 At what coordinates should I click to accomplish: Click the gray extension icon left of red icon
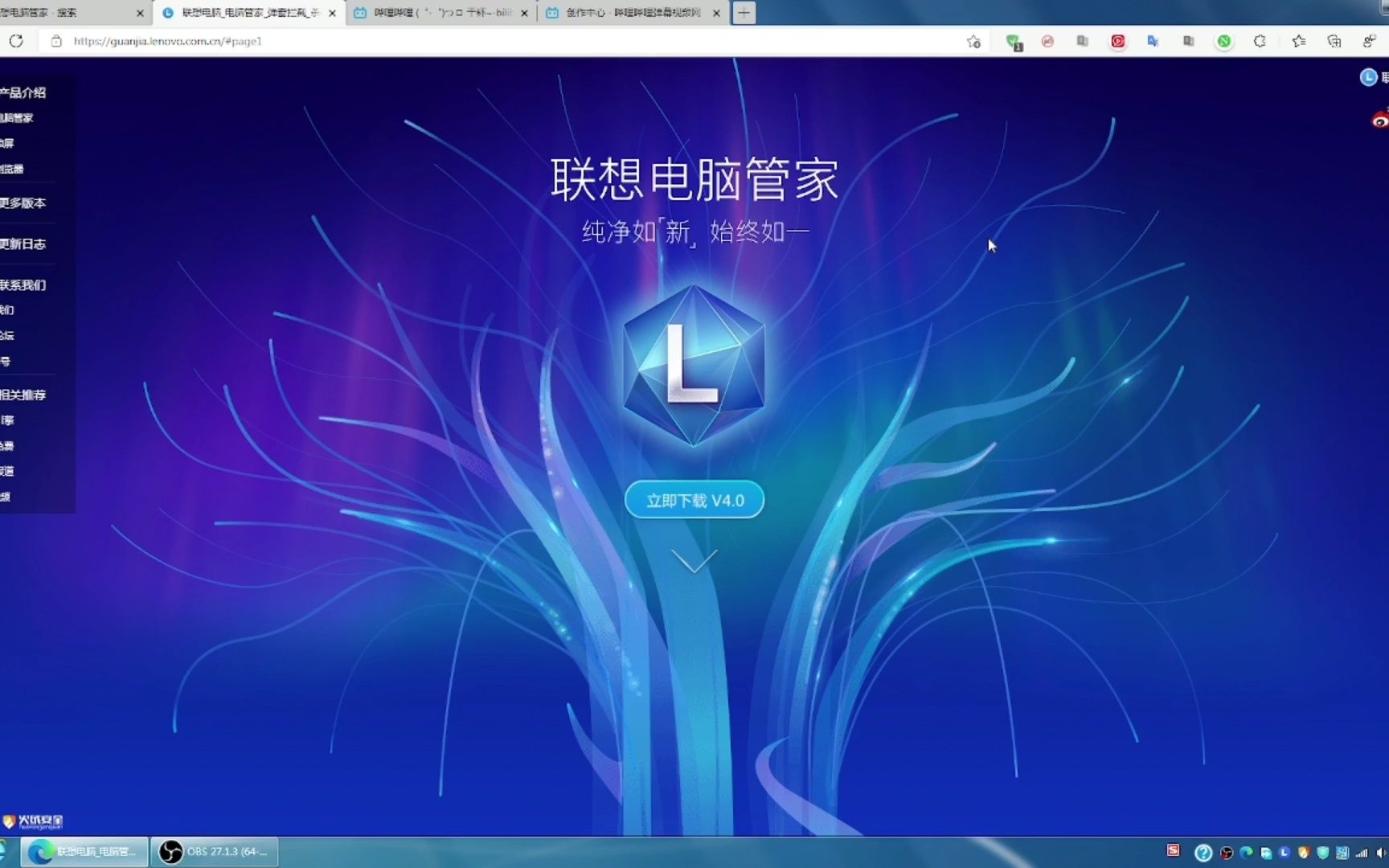click(x=1083, y=41)
